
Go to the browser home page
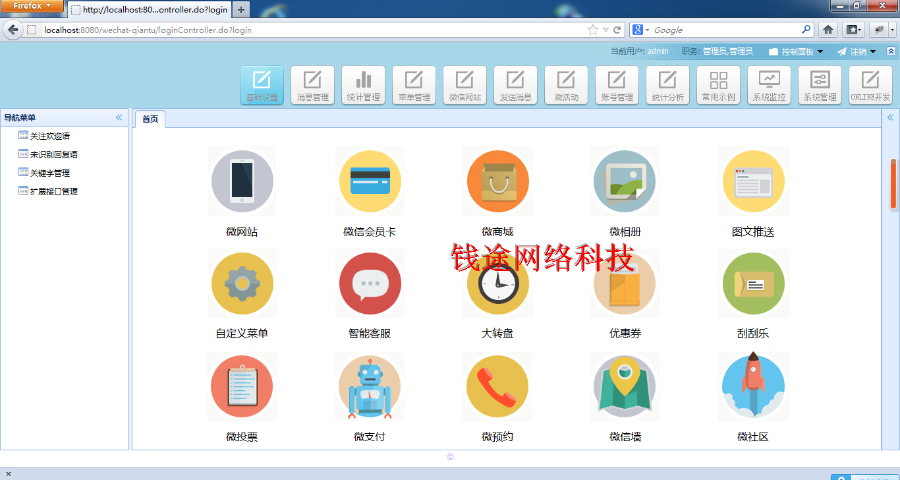click(828, 30)
